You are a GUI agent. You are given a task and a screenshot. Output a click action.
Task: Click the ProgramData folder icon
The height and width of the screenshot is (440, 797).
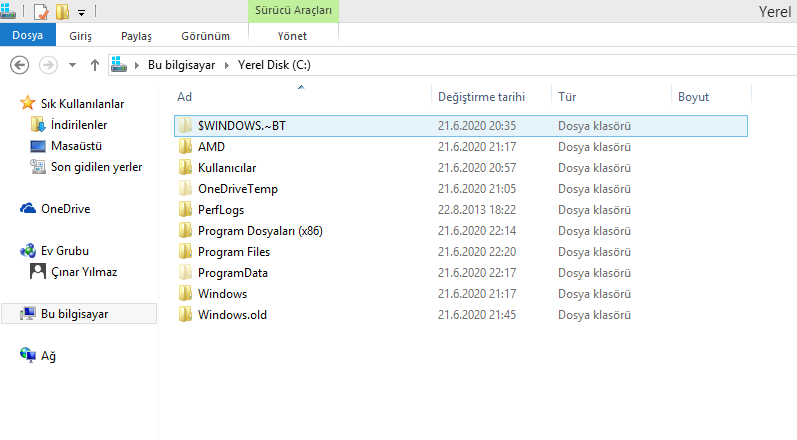(186, 272)
